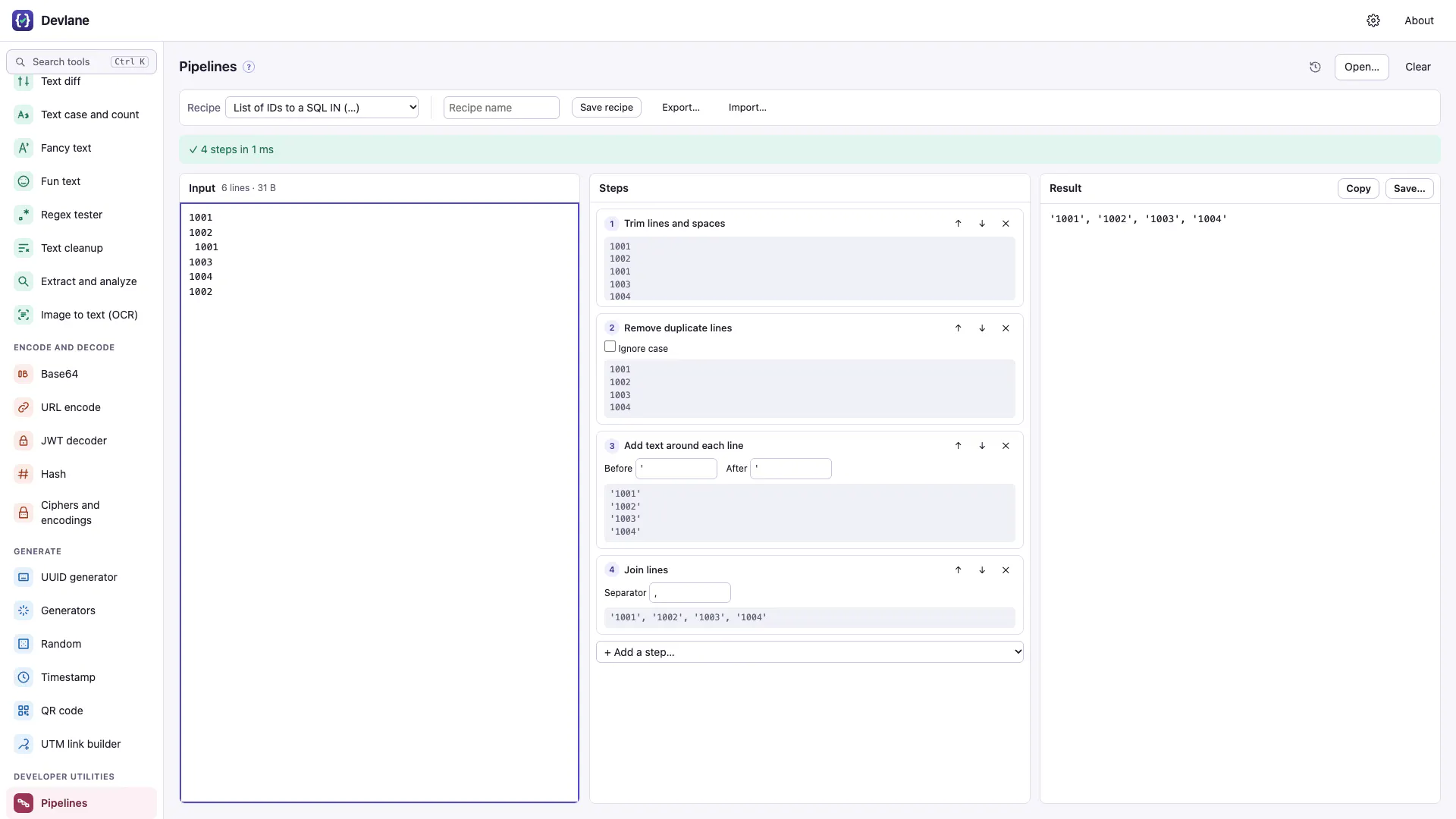Open the Recipe dropdown

[322, 108]
